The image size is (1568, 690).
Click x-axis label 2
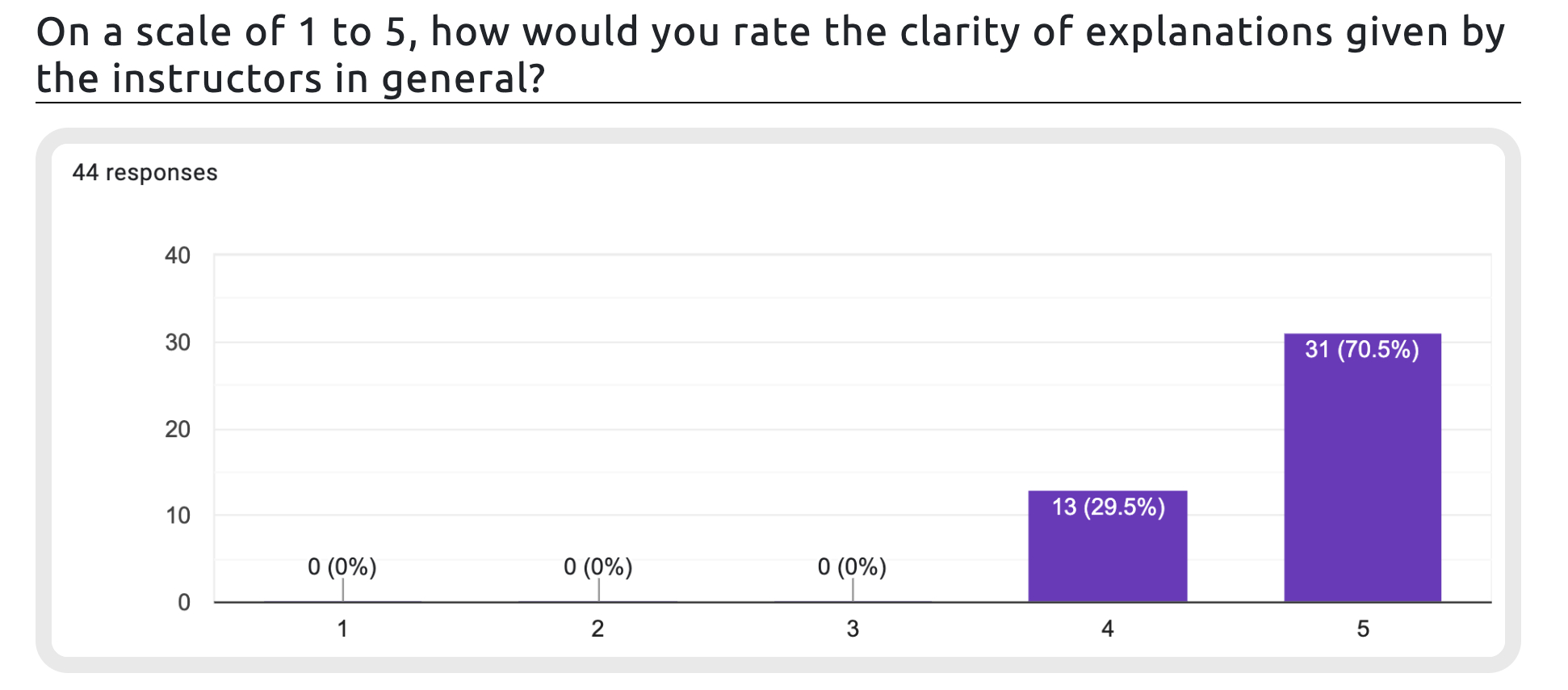[597, 629]
